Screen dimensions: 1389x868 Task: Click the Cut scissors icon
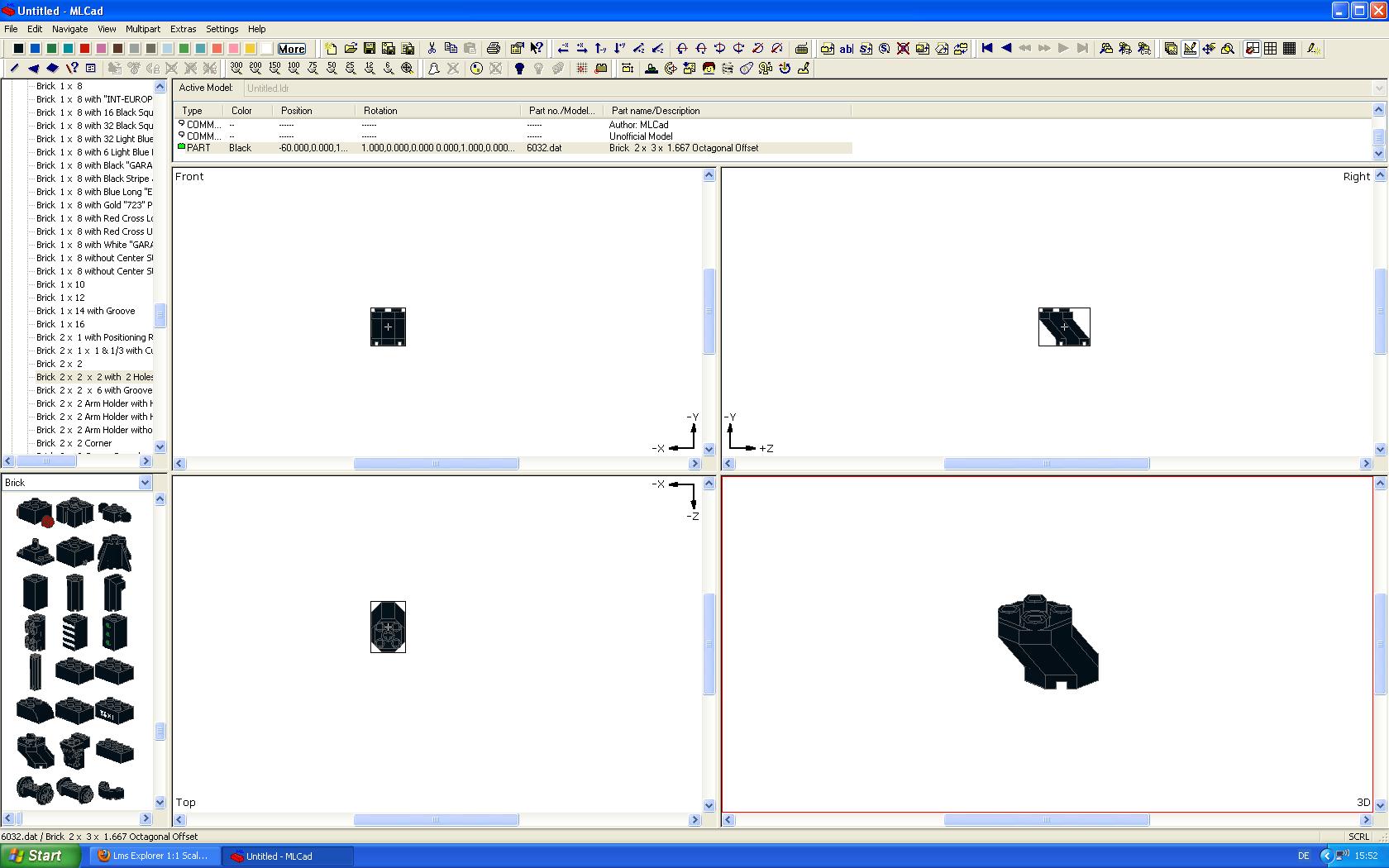pos(432,49)
